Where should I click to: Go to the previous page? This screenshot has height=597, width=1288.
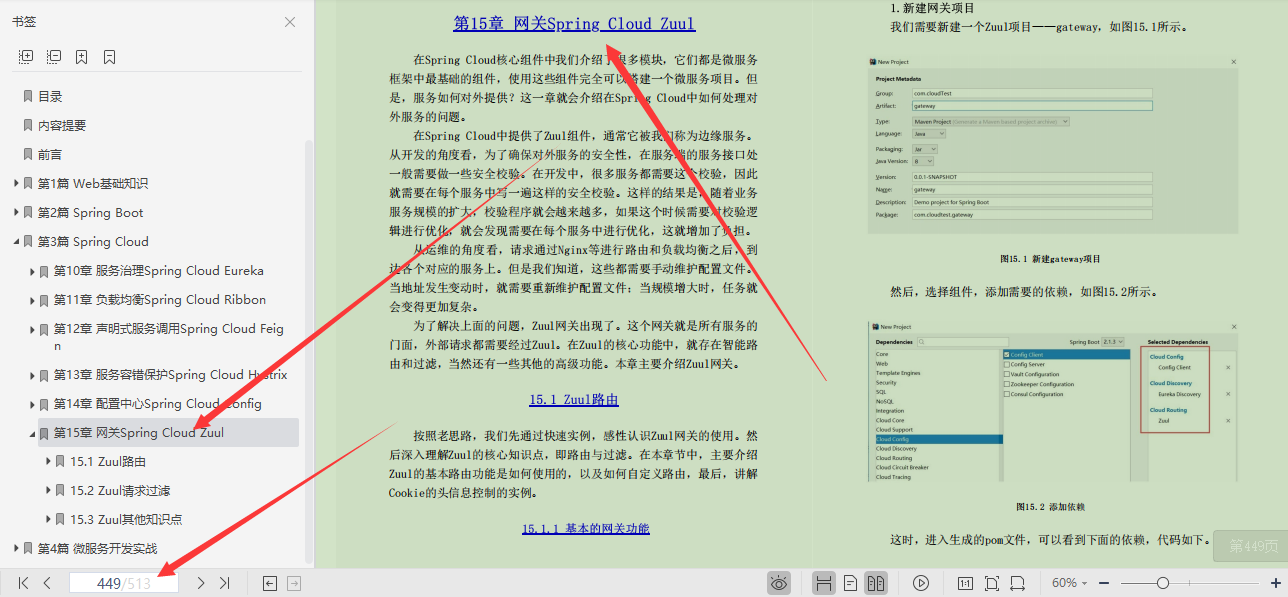click(47, 583)
